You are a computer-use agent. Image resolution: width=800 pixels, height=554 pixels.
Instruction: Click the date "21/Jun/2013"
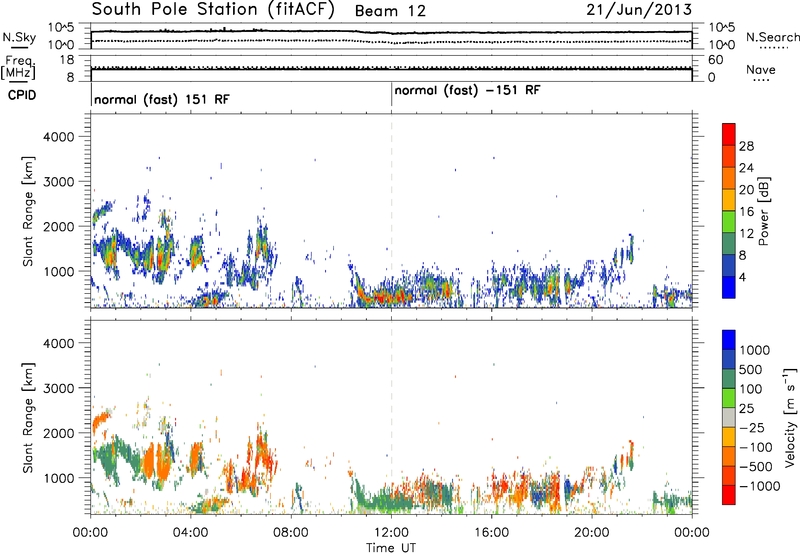(638, 9)
